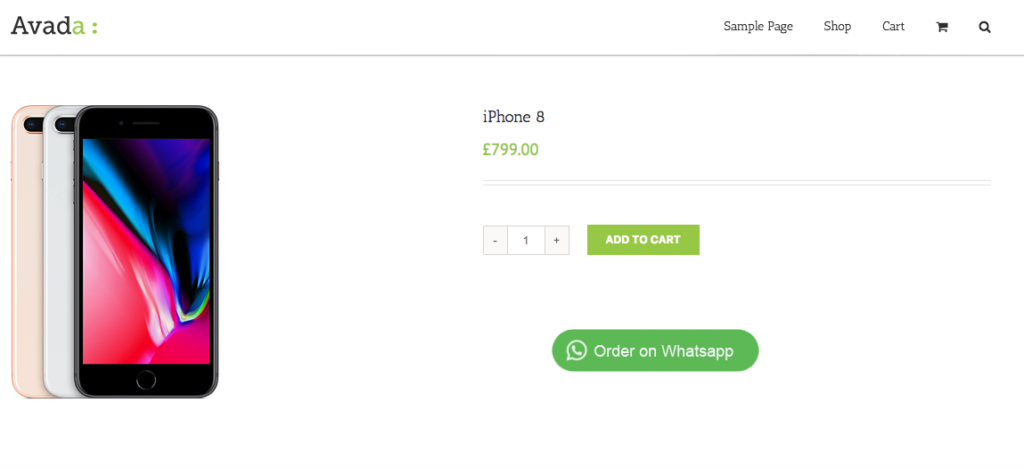
Task: Click the gold iPhone back
Action: 25,260
